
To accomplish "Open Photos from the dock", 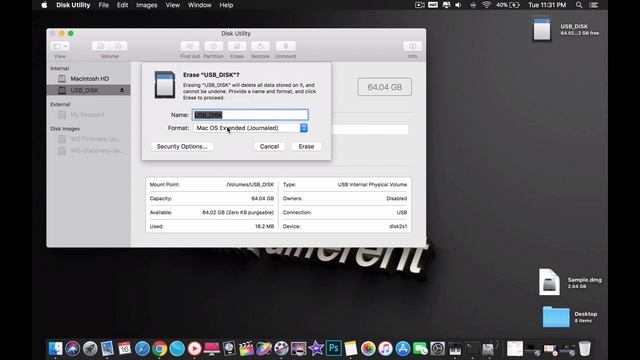I will click(368, 348).
